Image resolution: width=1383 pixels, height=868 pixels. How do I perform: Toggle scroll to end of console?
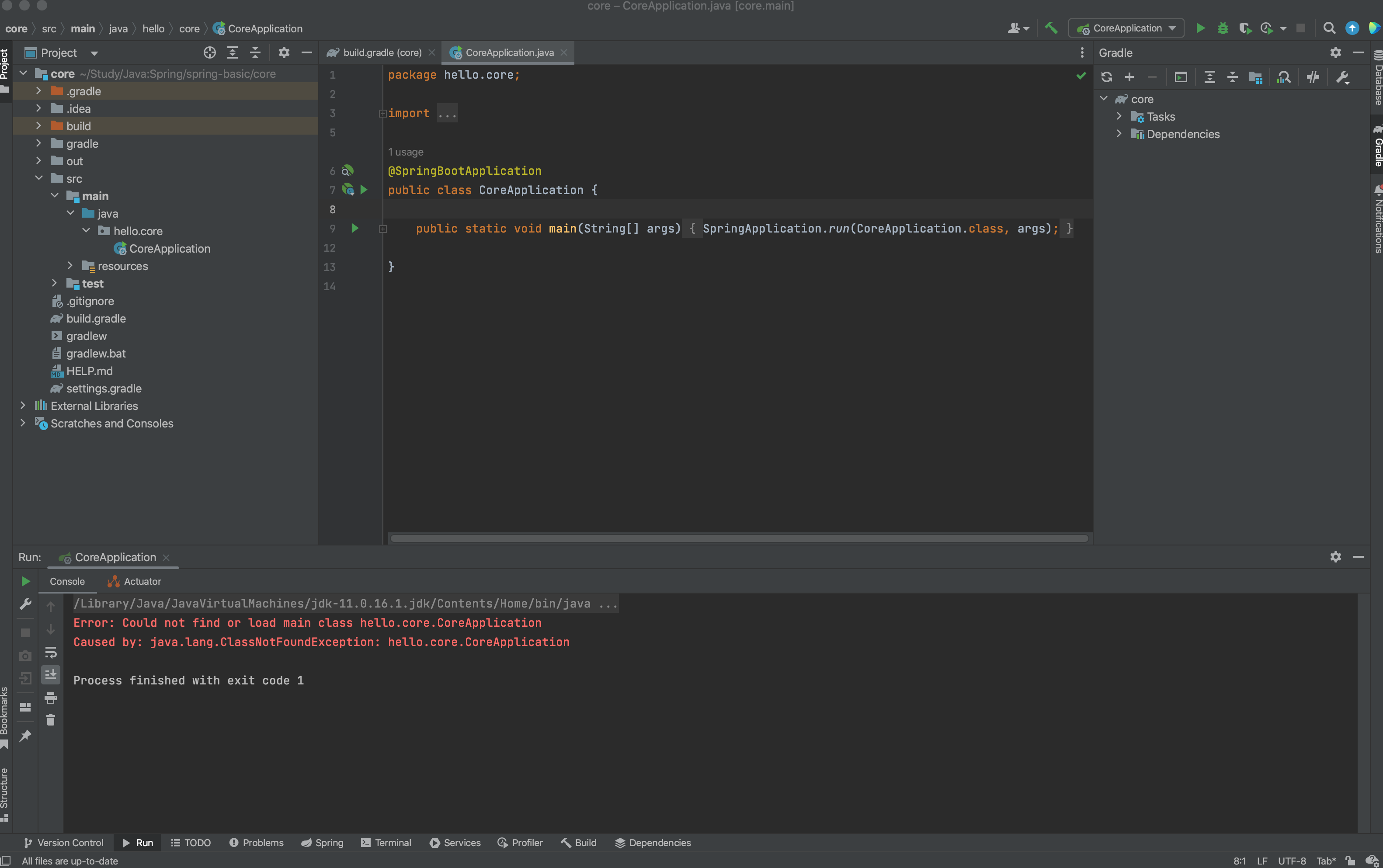[x=51, y=675]
